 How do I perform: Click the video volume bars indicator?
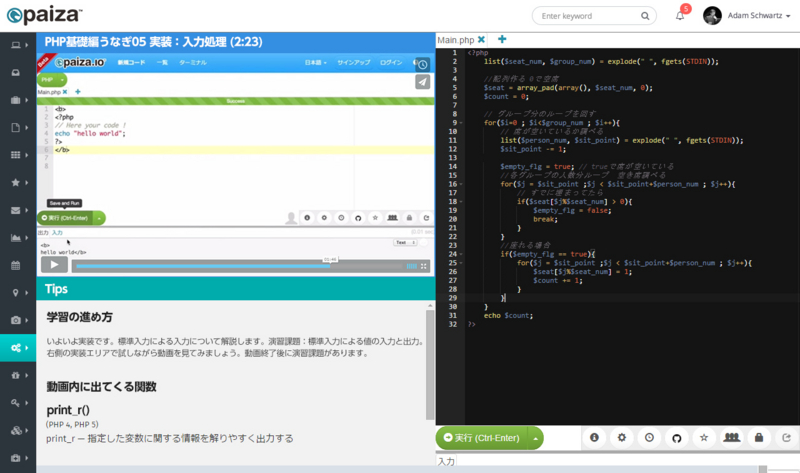(x=411, y=266)
